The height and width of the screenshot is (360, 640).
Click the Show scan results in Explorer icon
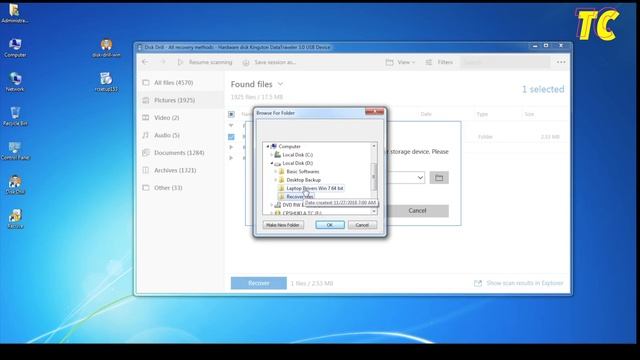pyautogui.click(x=478, y=283)
